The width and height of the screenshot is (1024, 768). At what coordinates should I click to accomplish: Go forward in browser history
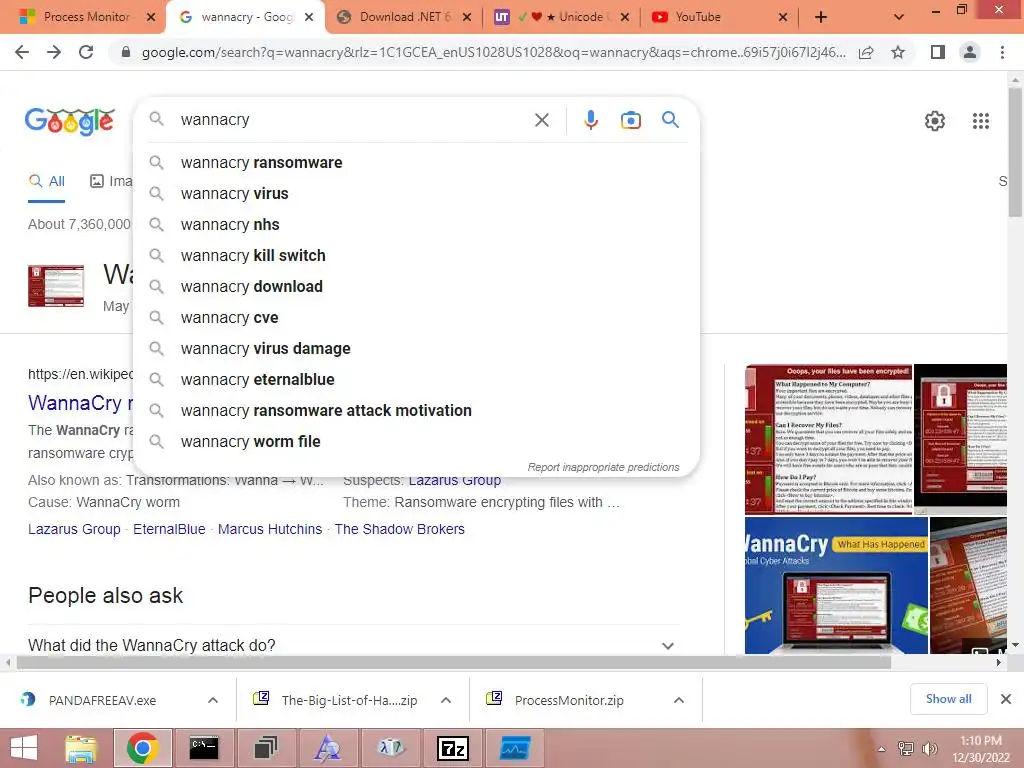tap(54, 52)
